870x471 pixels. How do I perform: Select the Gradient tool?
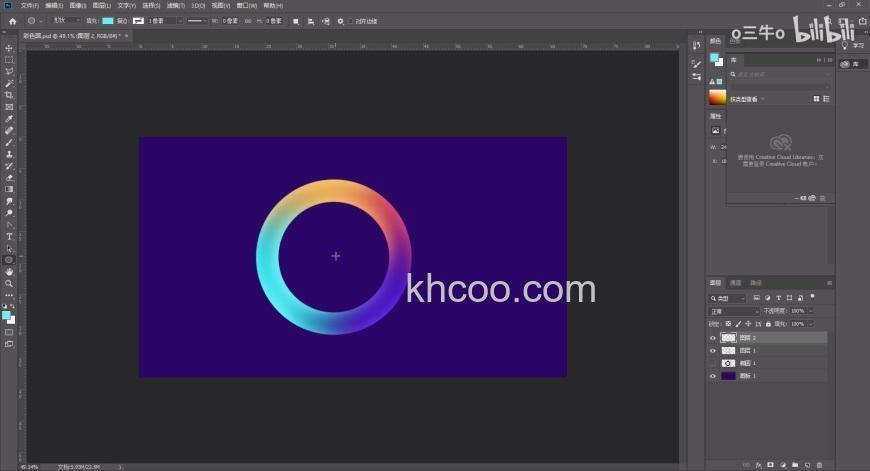9,189
